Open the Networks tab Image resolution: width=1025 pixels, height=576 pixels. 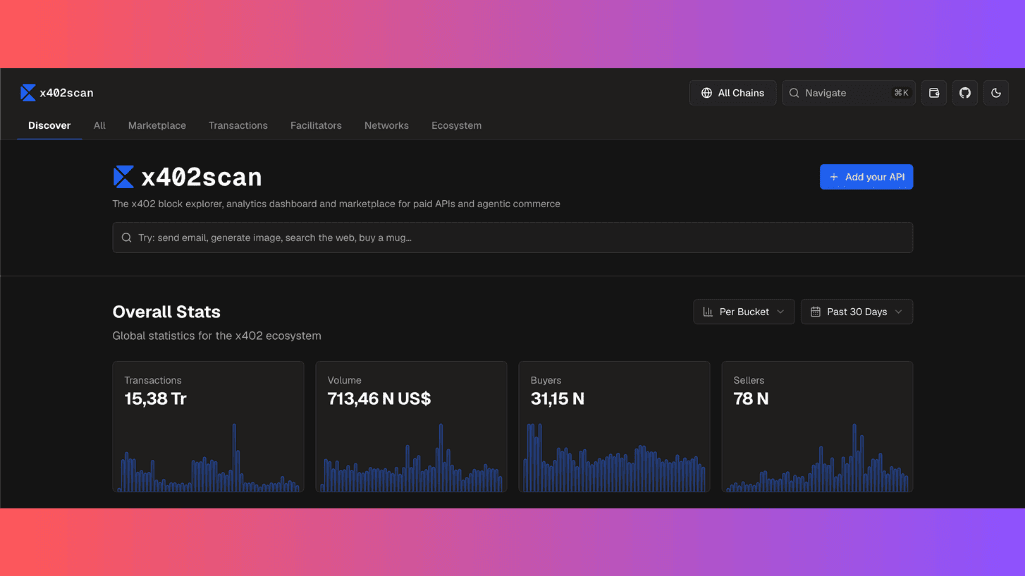(386, 126)
